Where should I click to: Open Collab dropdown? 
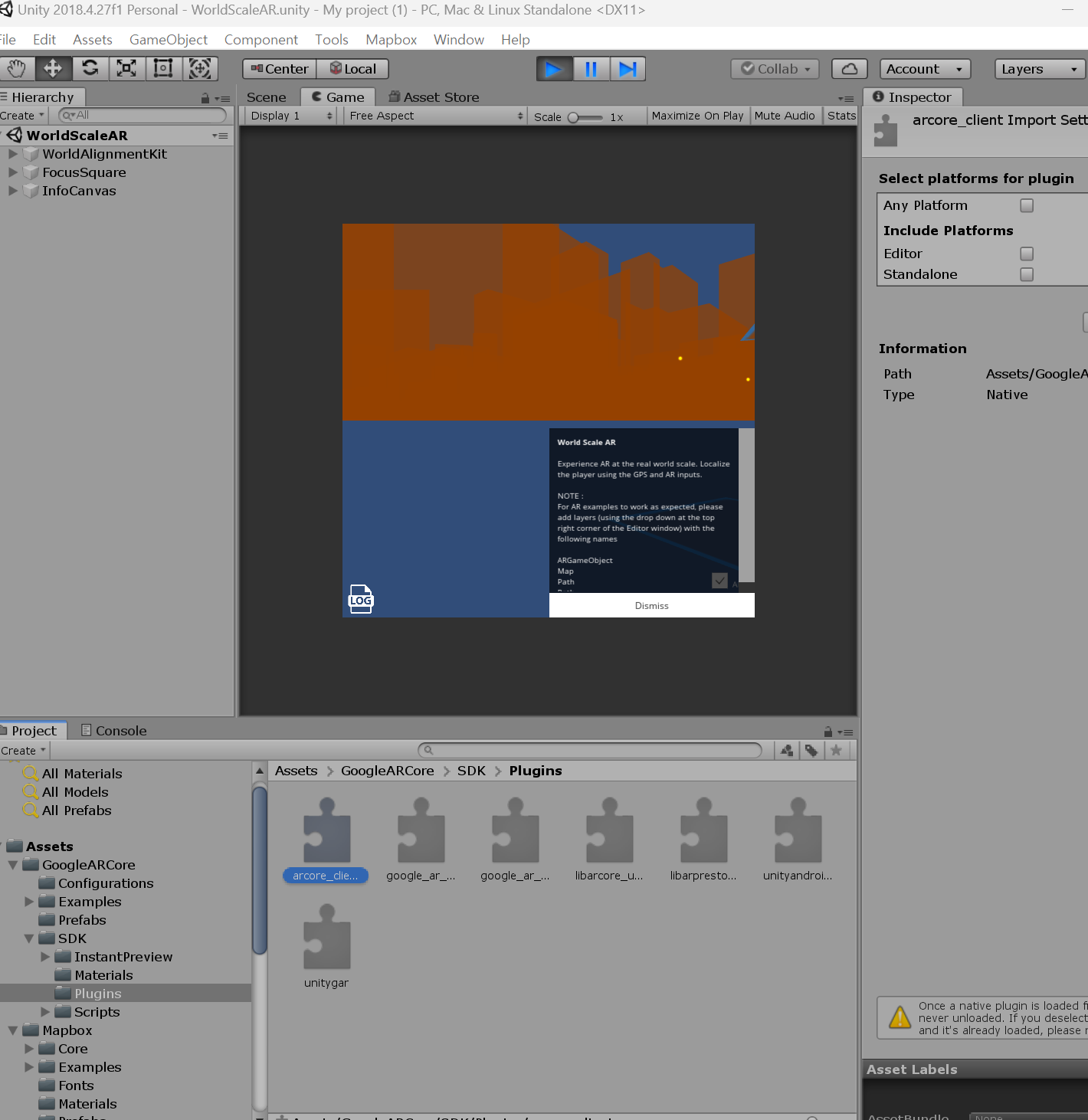point(775,69)
